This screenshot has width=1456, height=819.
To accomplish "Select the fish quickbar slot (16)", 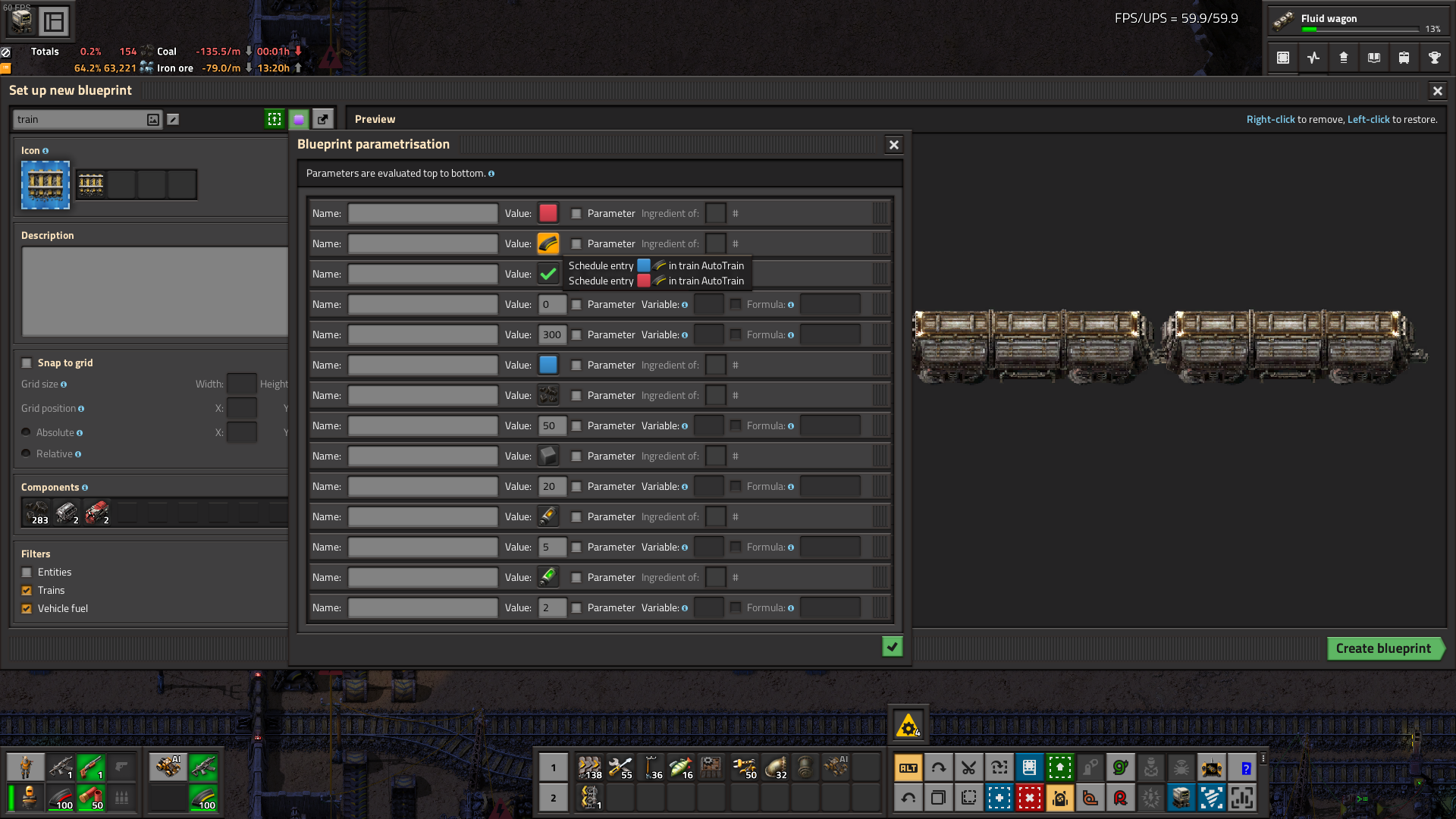I will (x=680, y=767).
